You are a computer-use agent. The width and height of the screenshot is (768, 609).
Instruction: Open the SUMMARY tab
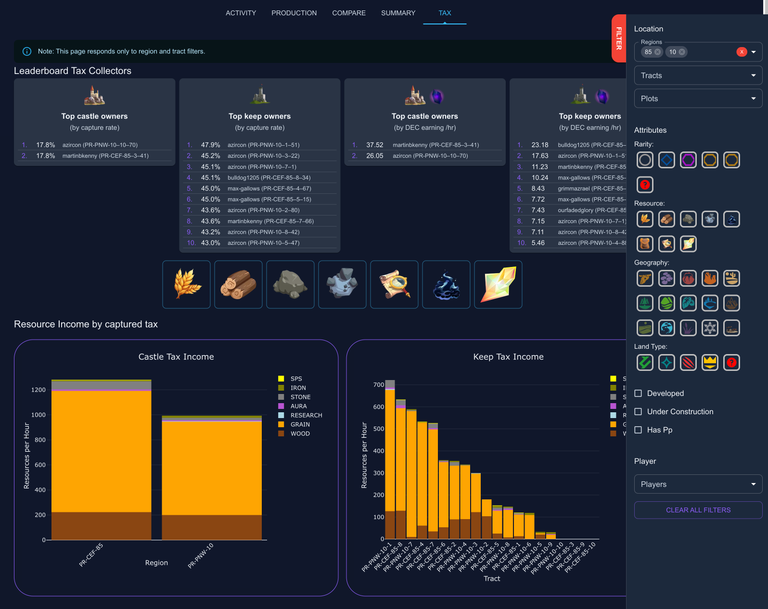click(x=398, y=13)
